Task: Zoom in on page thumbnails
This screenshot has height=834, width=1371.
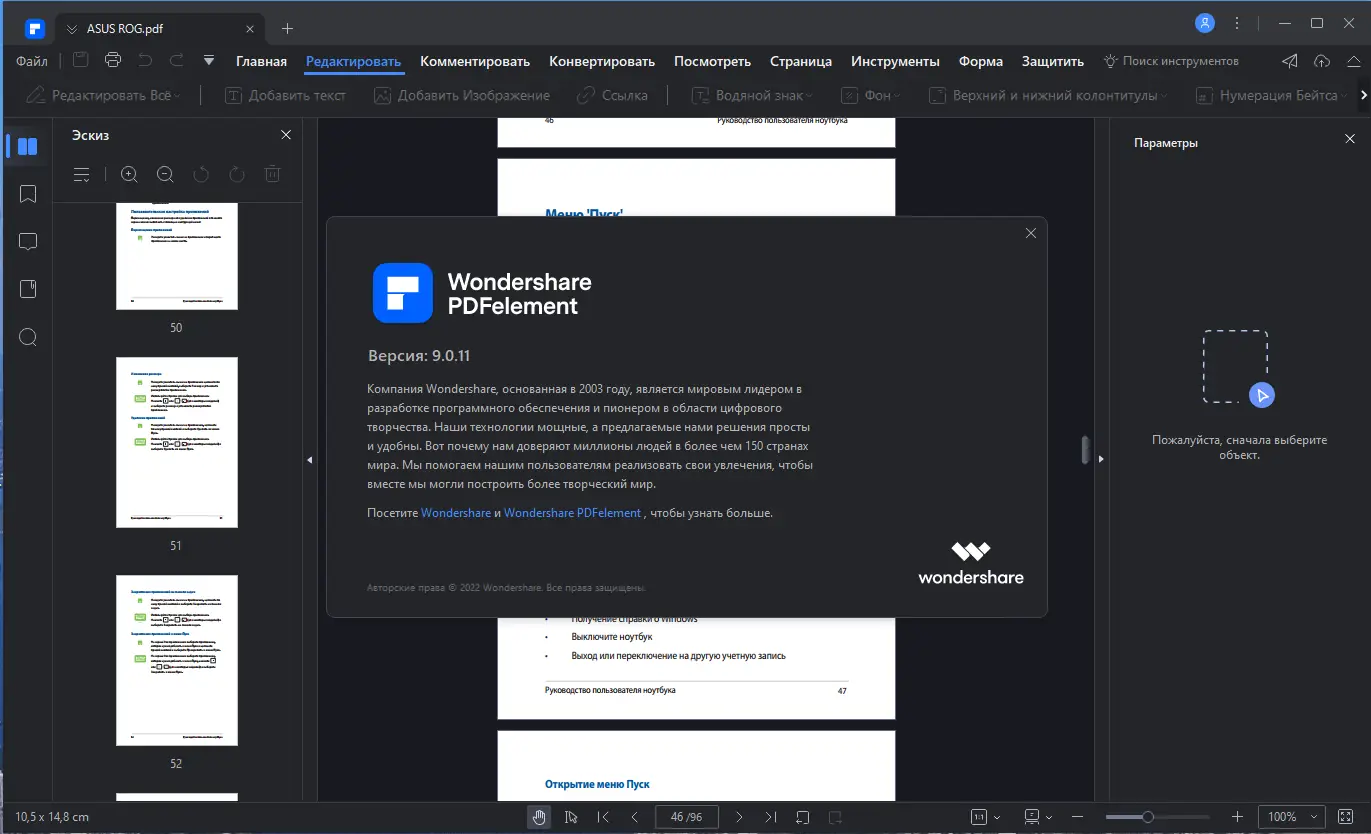Action: (x=129, y=174)
